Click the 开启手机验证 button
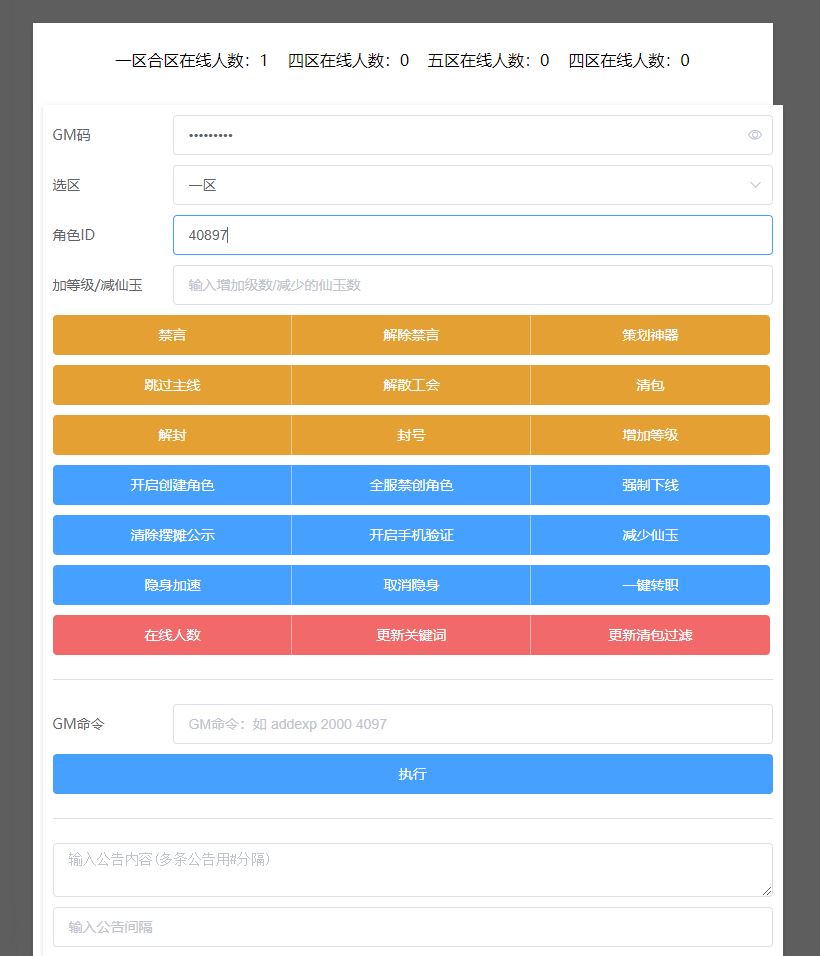 pos(411,535)
